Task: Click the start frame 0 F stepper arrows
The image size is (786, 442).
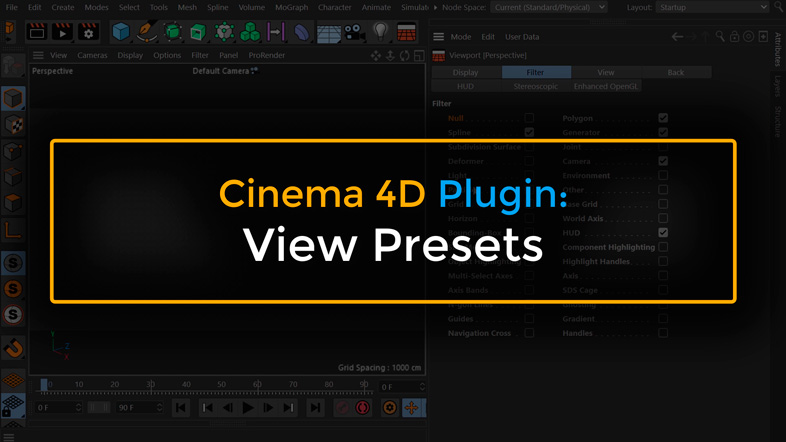Action: point(78,407)
